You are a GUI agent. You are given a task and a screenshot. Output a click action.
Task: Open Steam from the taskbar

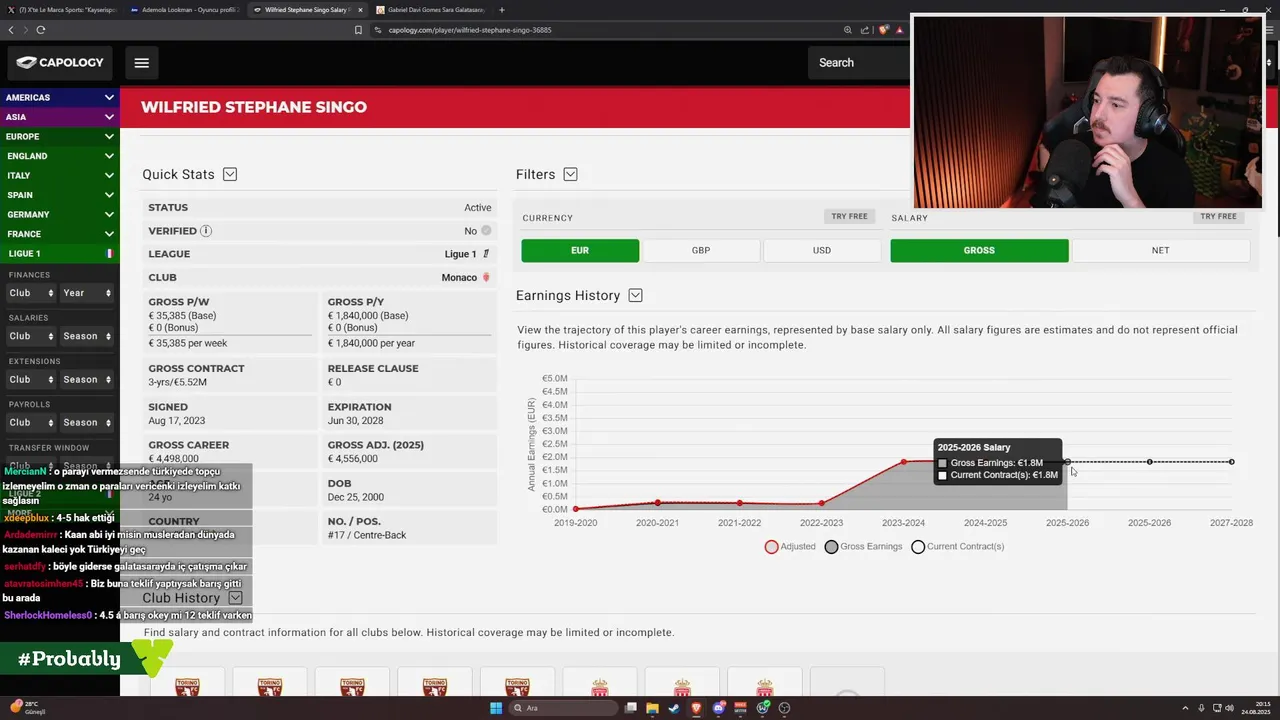pyautogui.click(x=674, y=708)
